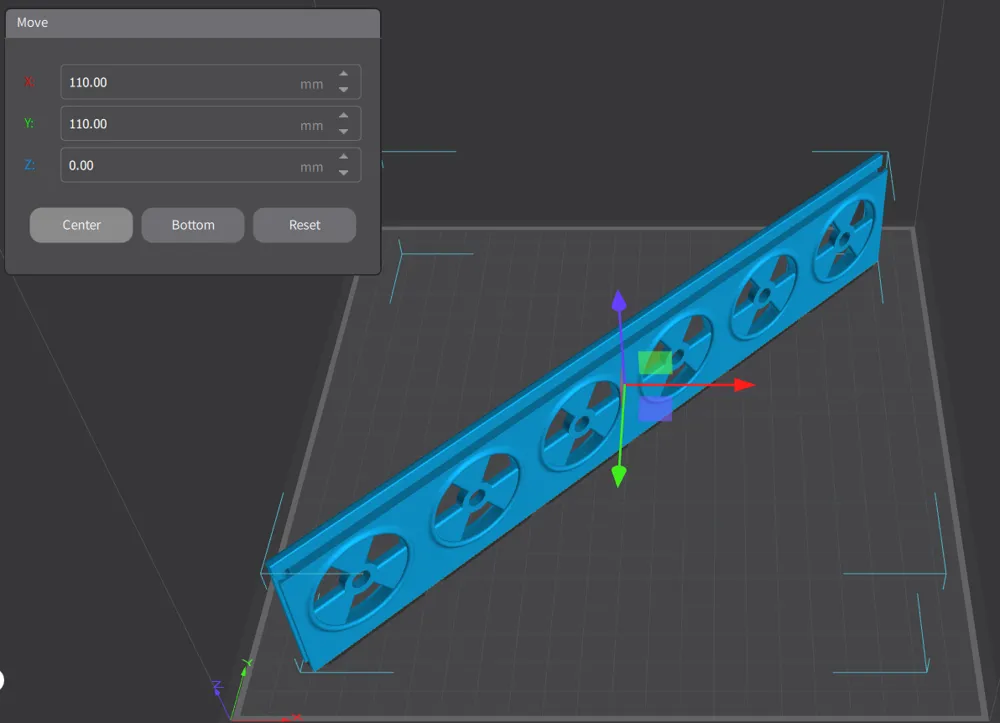Lower the Z value with the down arrow
This screenshot has width=1000, height=723.
point(344,173)
